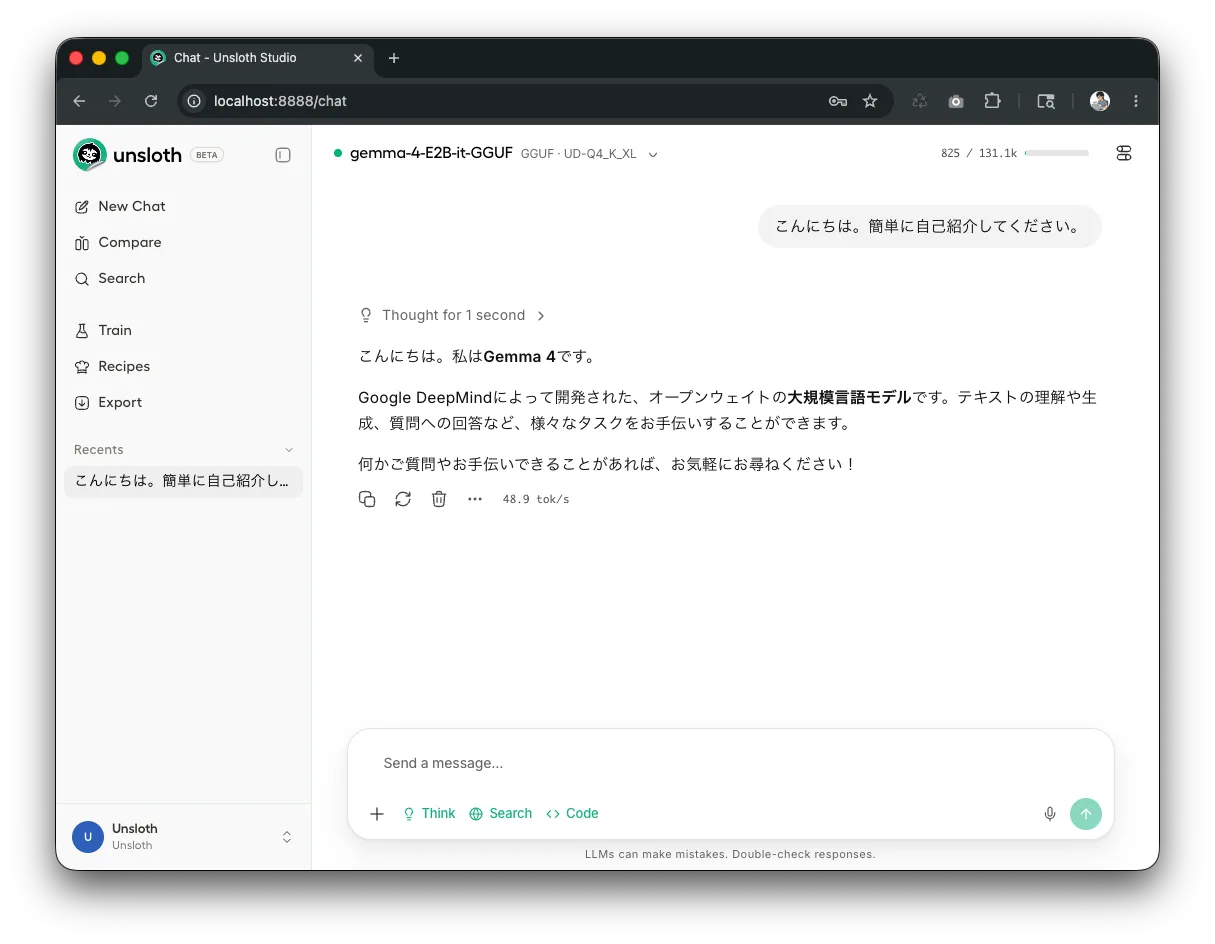
Task: Copy the assistant response
Action: [x=367, y=499]
